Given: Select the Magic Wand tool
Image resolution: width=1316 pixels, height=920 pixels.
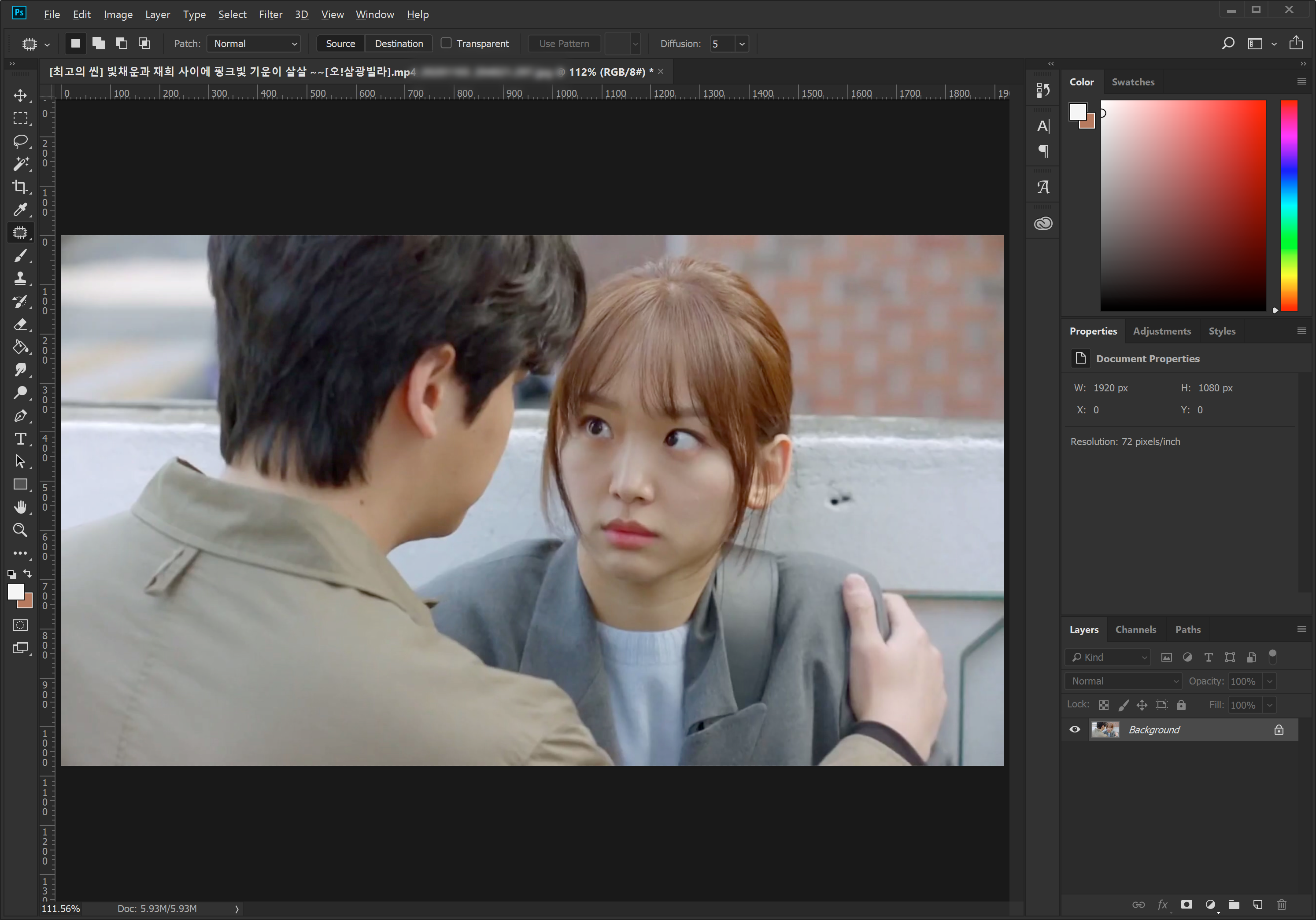Looking at the screenshot, I should coord(20,164).
